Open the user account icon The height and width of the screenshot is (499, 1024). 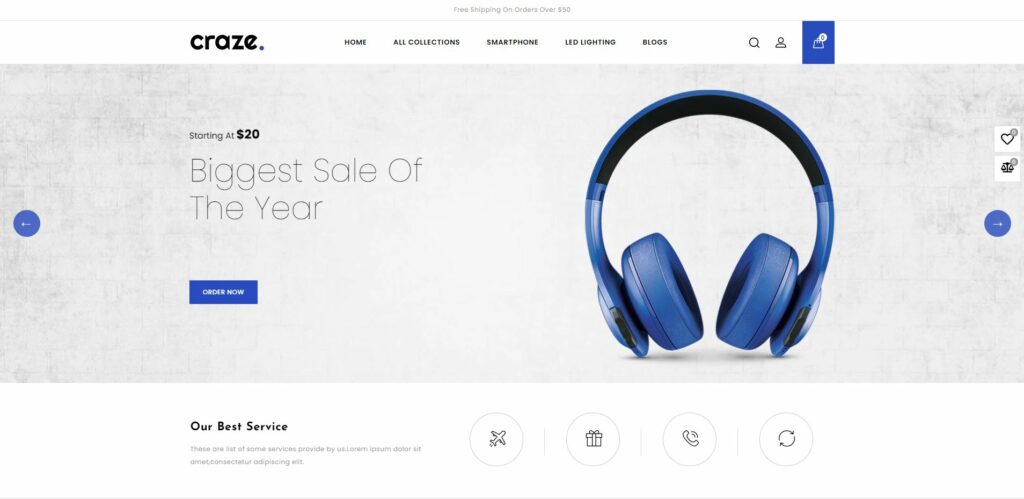click(x=780, y=42)
